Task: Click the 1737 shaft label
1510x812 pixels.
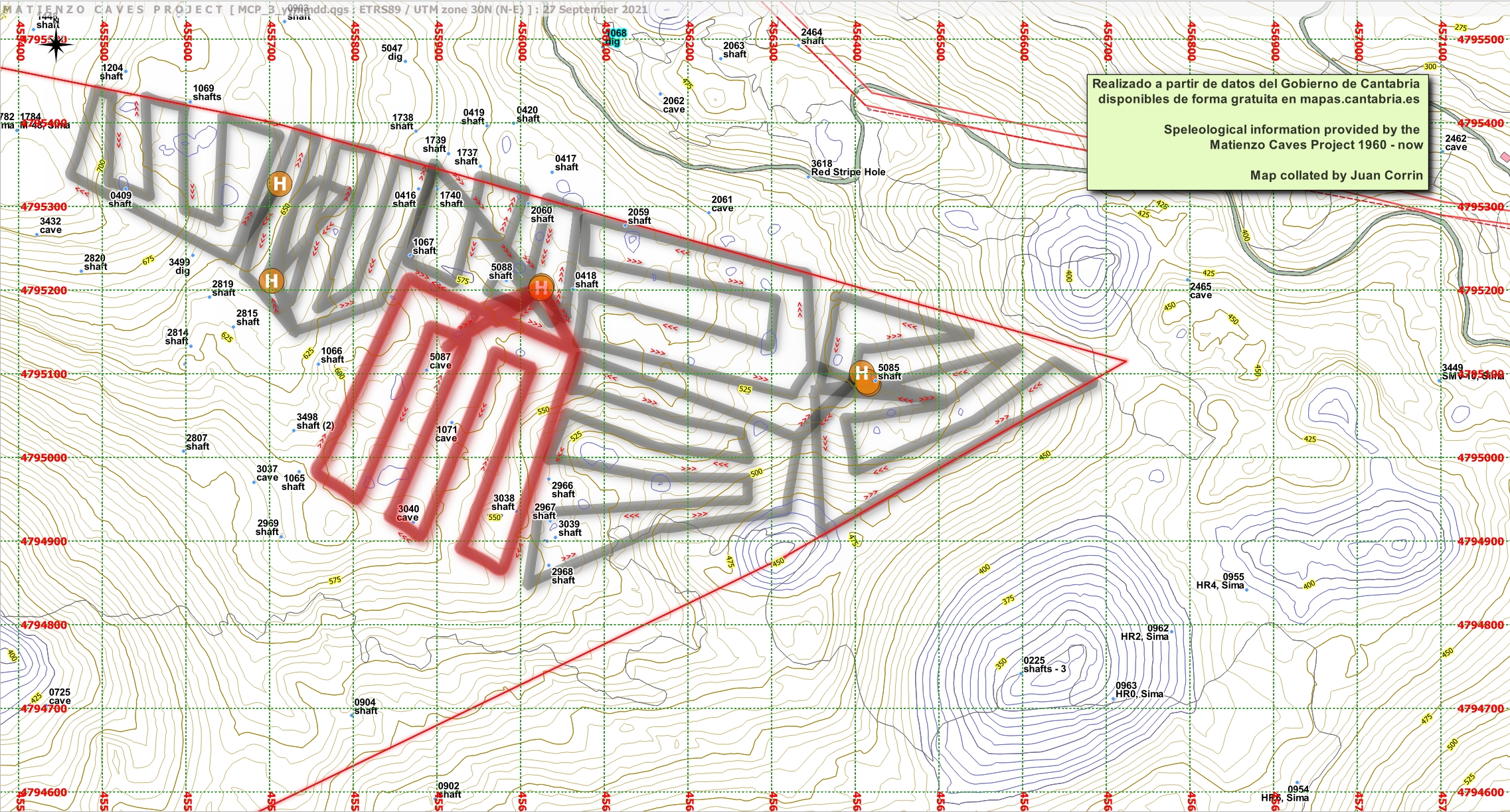Action: pos(467,157)
